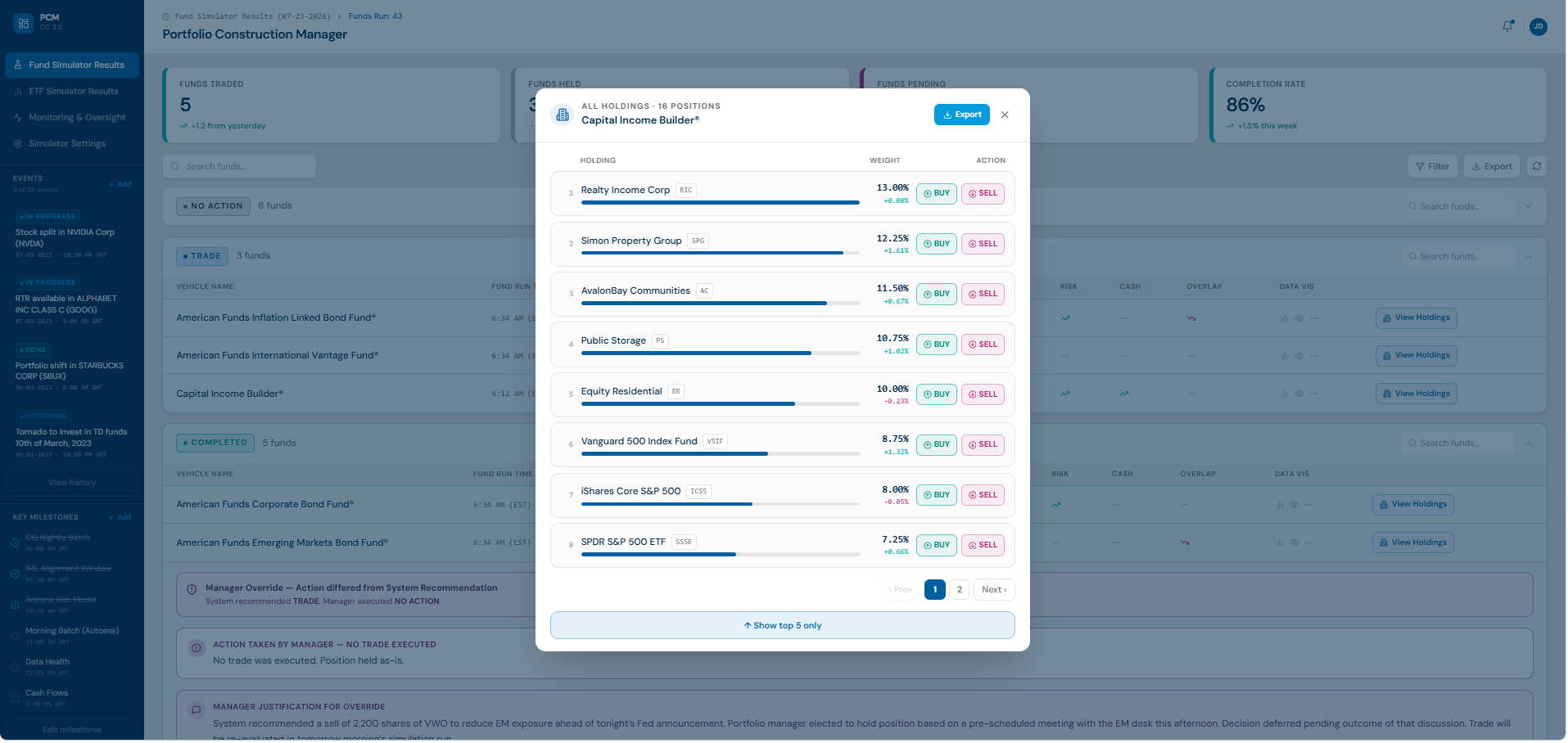
Task: Collapse the Trade funds section
Action: (1528, 257)
